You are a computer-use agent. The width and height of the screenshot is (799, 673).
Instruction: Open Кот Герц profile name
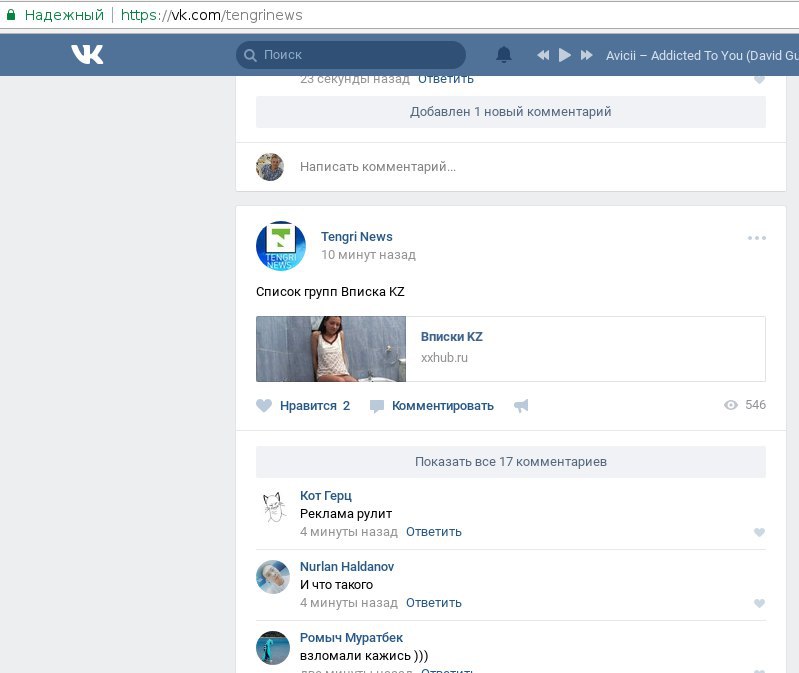pos(326,496)
